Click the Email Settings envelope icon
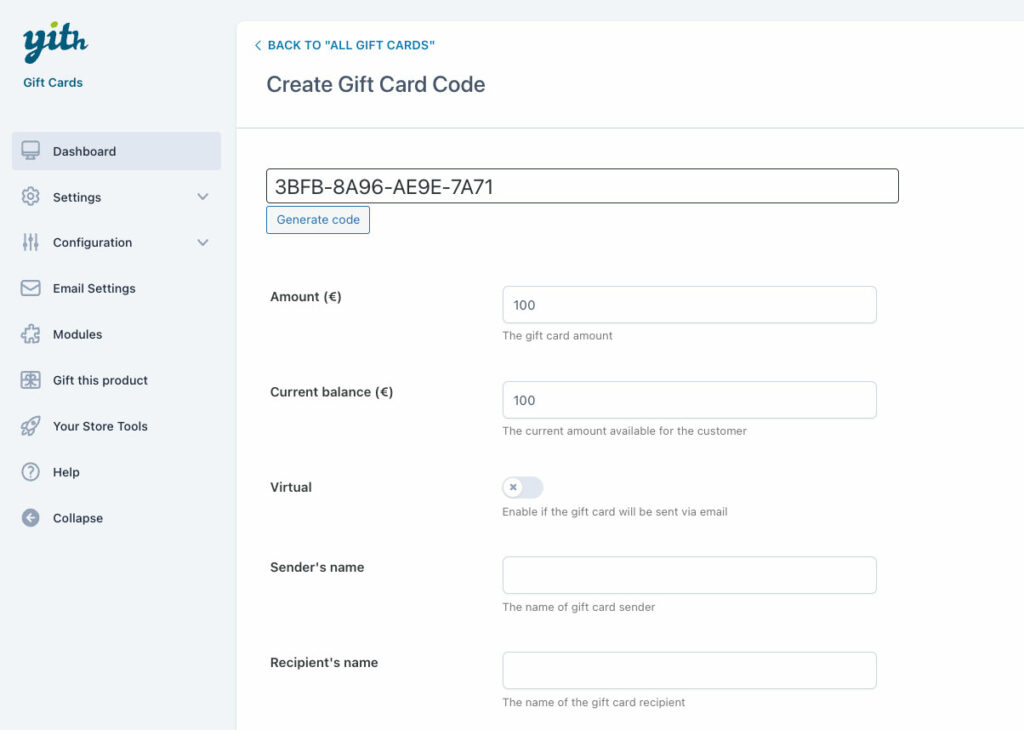Image resolution: width=1024 pixels, height=730 pixels. click(x=30, y=288)
